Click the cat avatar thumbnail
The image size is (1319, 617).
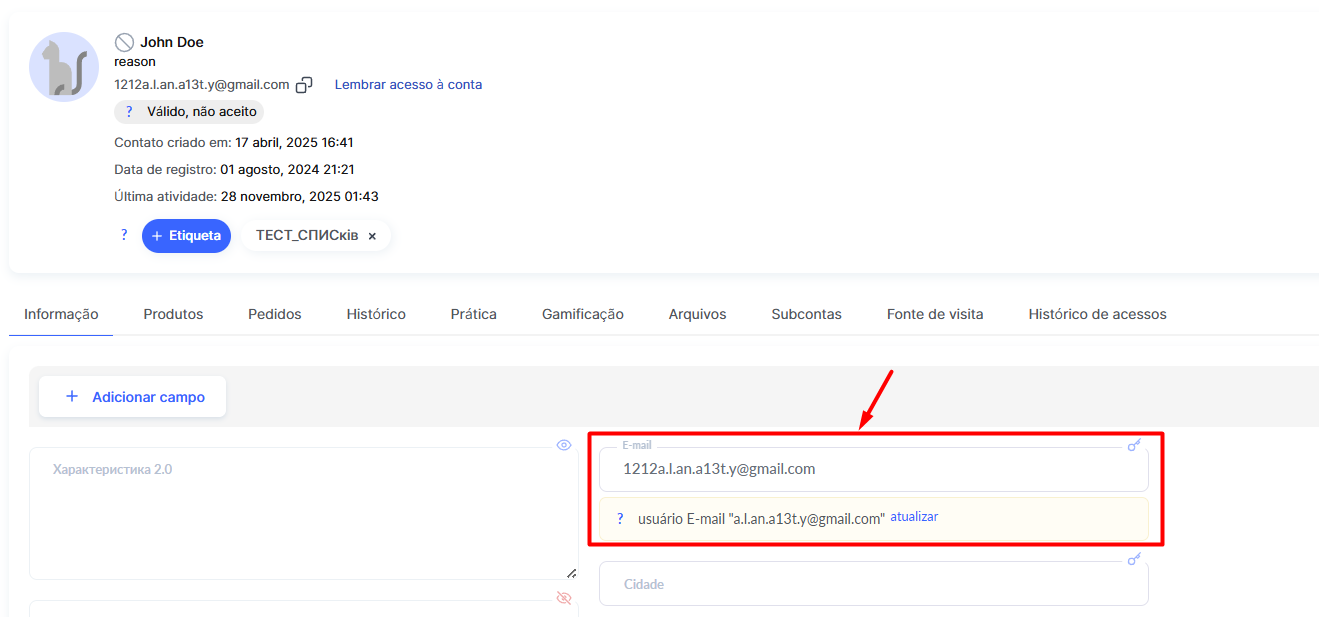click(x=64, y=67)
